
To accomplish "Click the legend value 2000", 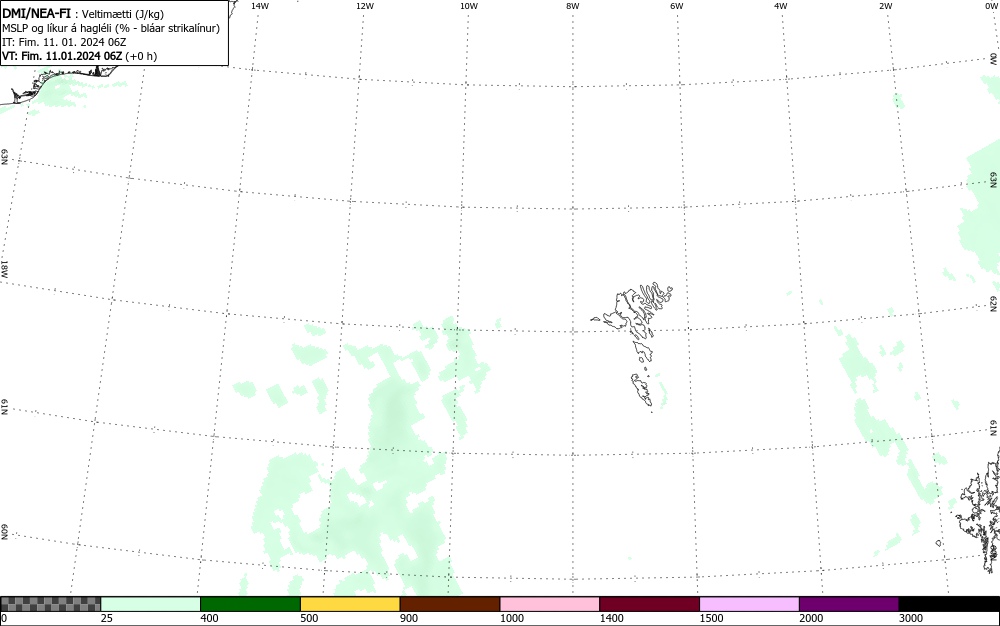I will pyautogui.click(x=811, y=618).
